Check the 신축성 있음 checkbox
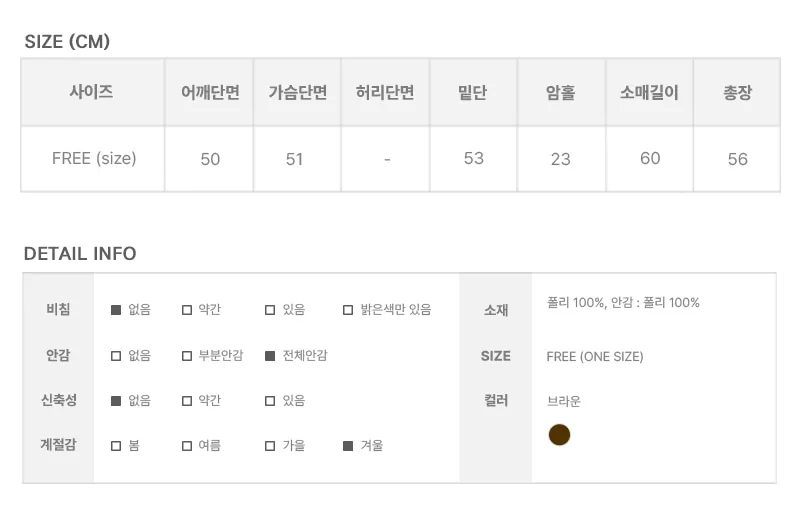800x532 pixels. (270, 401)
